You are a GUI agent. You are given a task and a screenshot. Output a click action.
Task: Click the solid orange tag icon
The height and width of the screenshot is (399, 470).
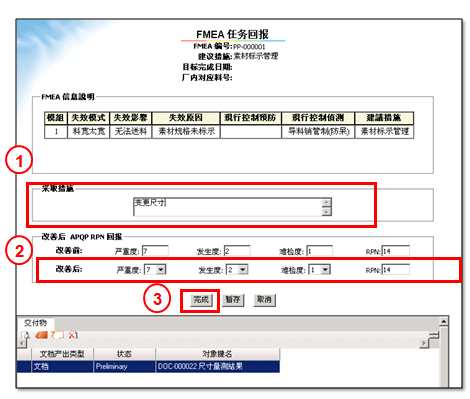click(41, 335)
